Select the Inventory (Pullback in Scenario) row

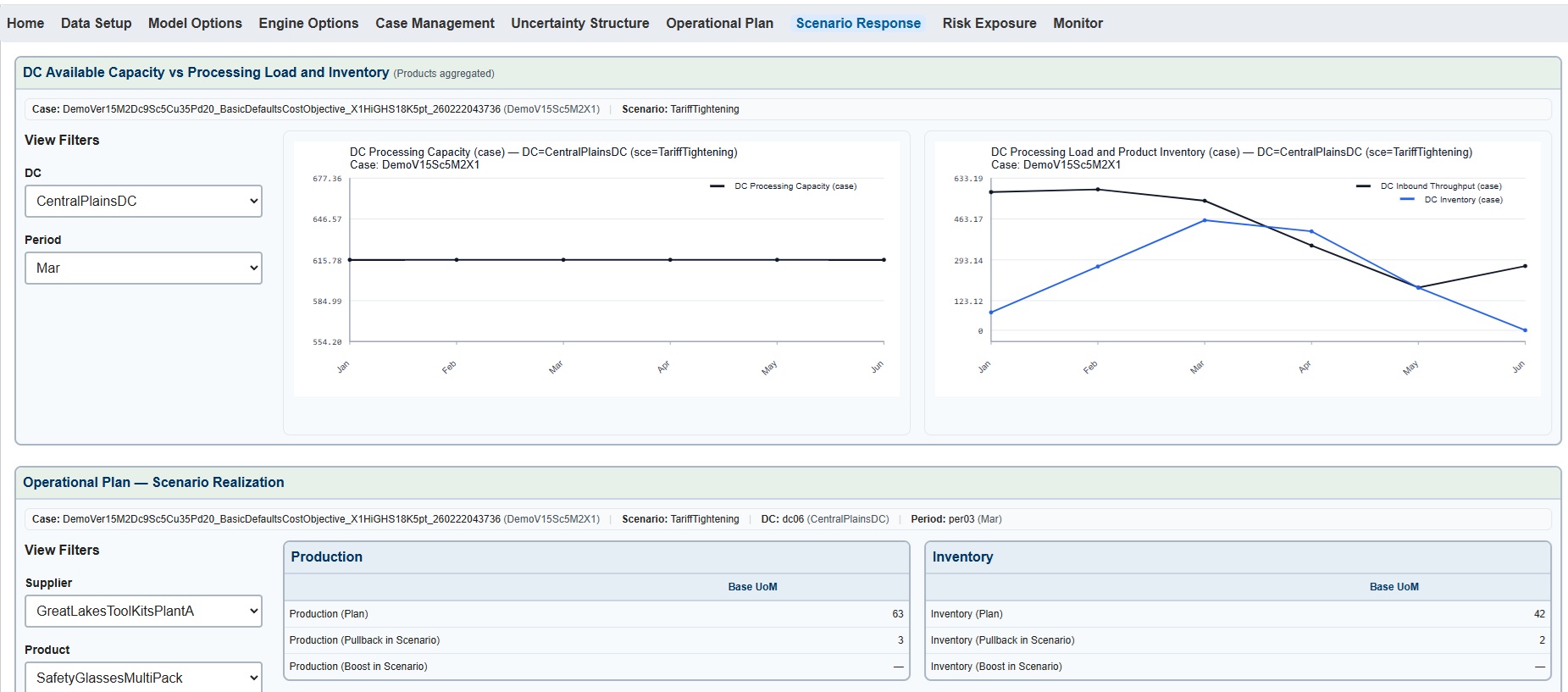[1237, 640]
